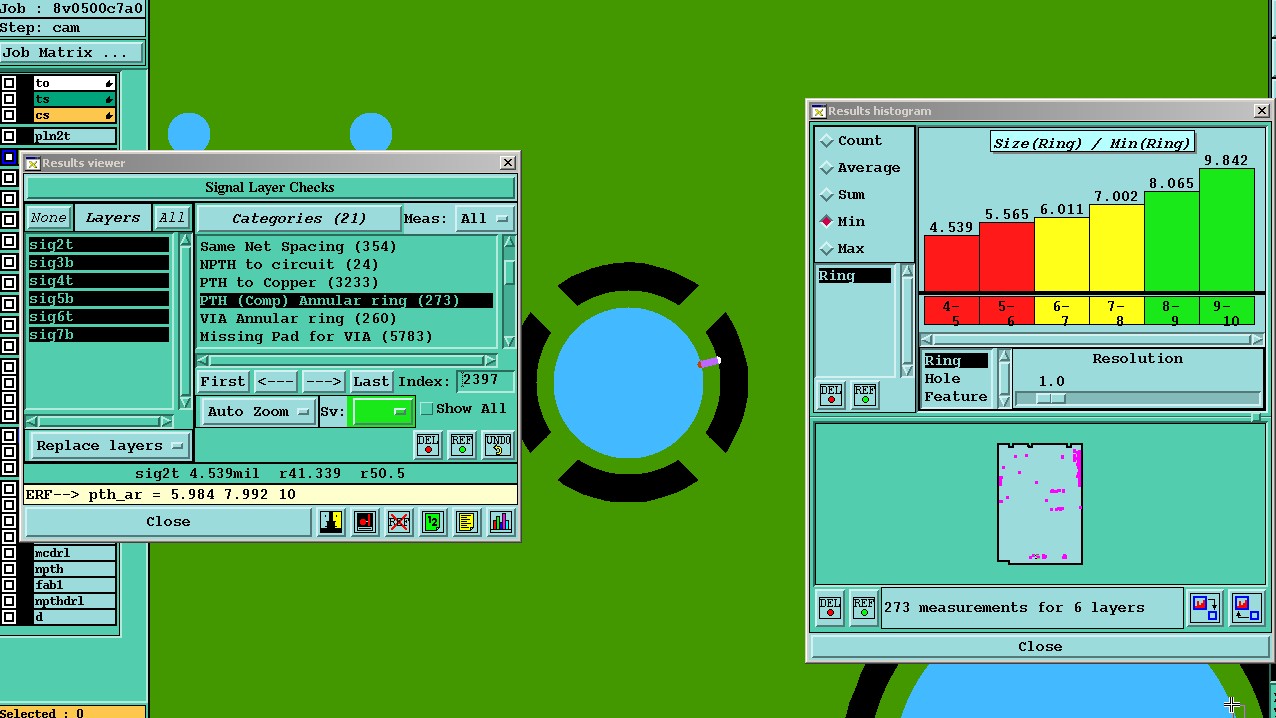Click the Index input field
Viewport: 1276px width, 718px height.
(486, 381)
